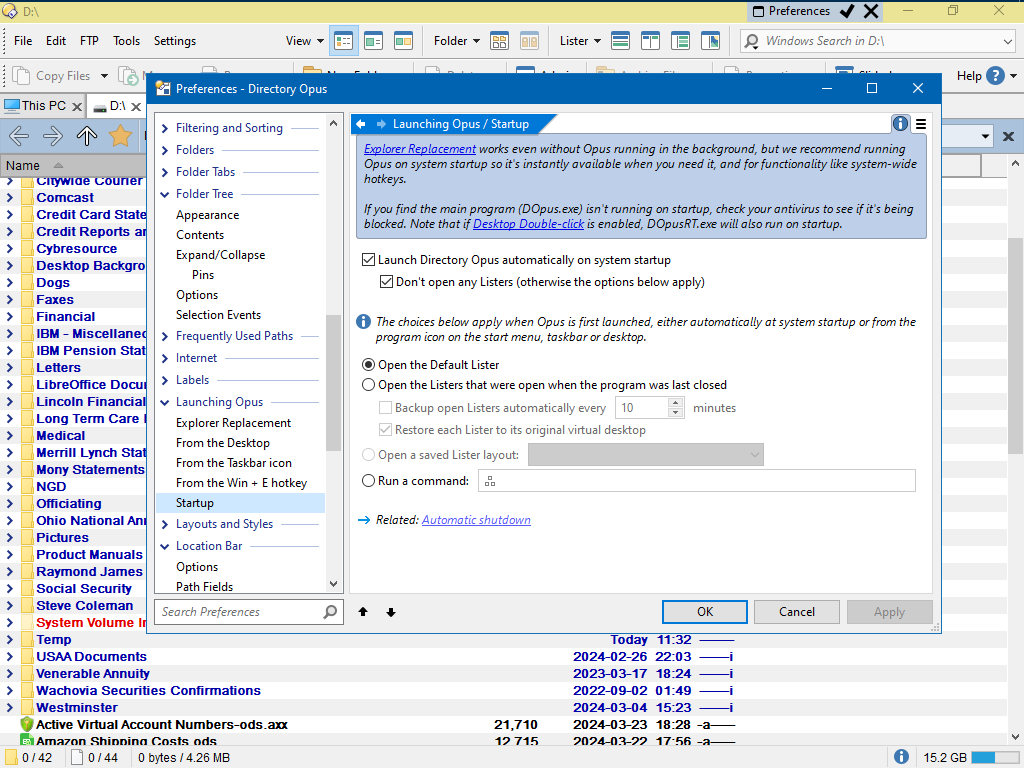This screenshot has height=768, width=1024.
Task: Open the Preferences hamburger menu
Action: 921,124
